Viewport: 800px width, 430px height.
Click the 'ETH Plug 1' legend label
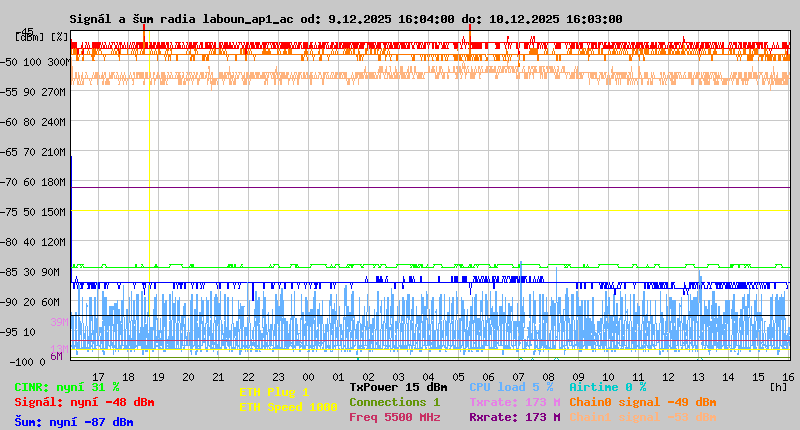(274, 392)
